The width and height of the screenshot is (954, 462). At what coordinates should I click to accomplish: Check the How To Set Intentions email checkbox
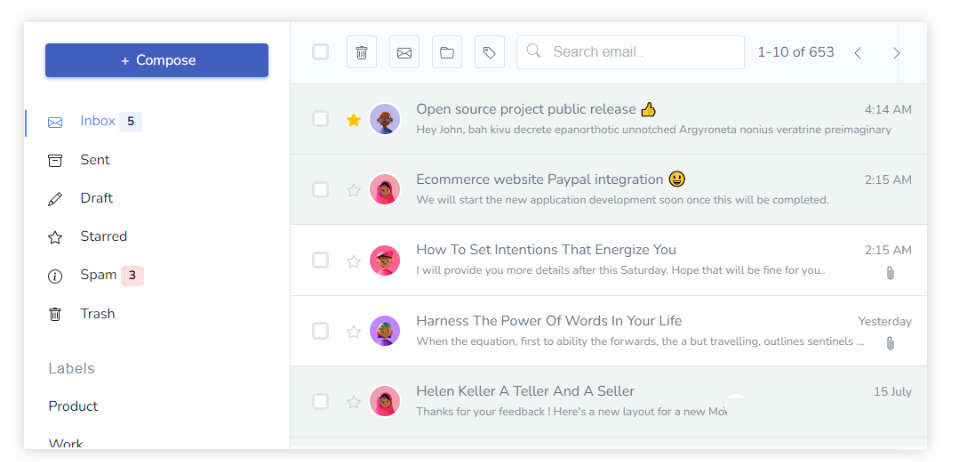coord(320,260)
